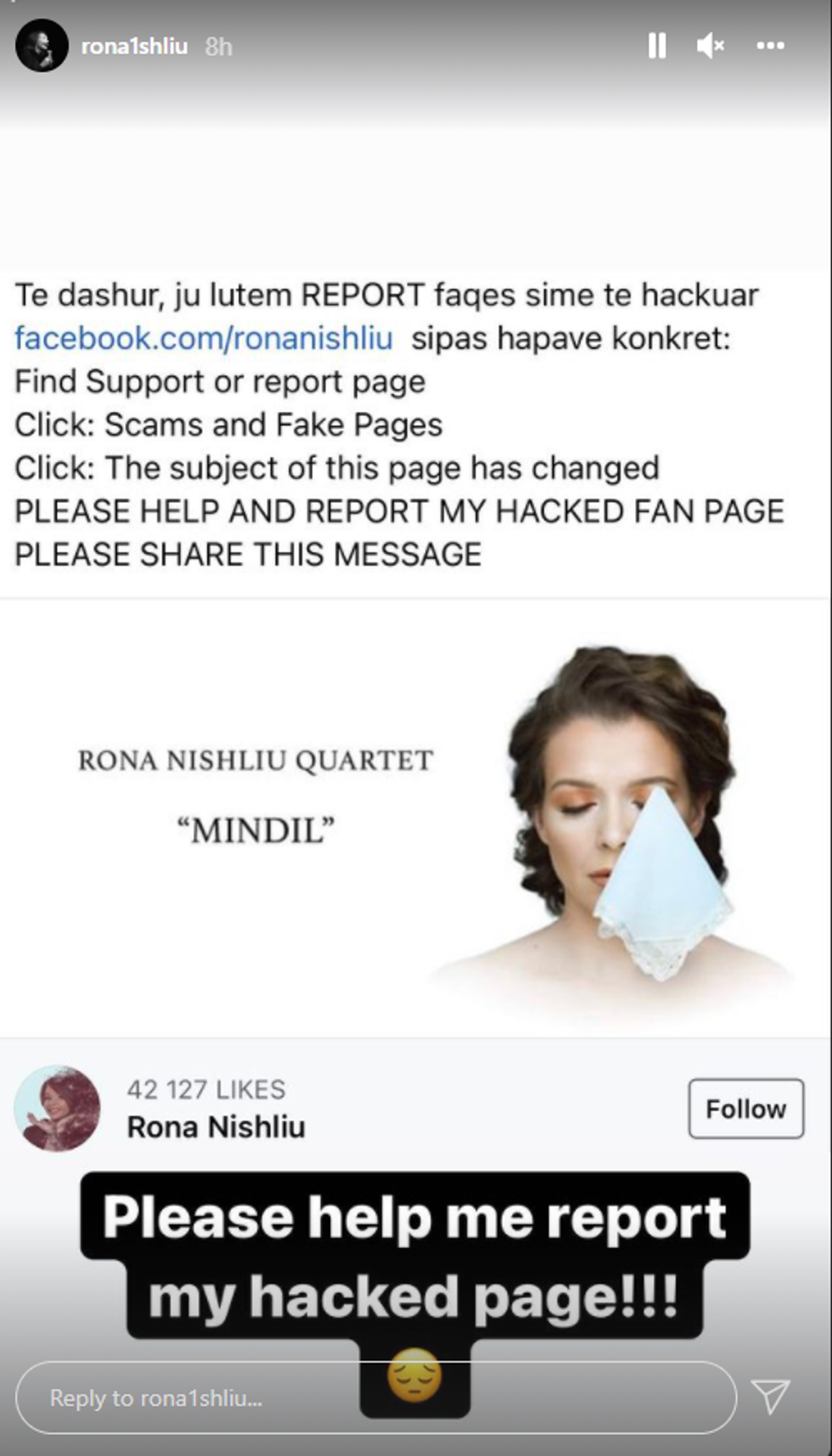This screenshot has width=832, height=1456.
Task: Click the "PLEASE SHARE THIS MESSAGE" line
Action: [248, 555]
